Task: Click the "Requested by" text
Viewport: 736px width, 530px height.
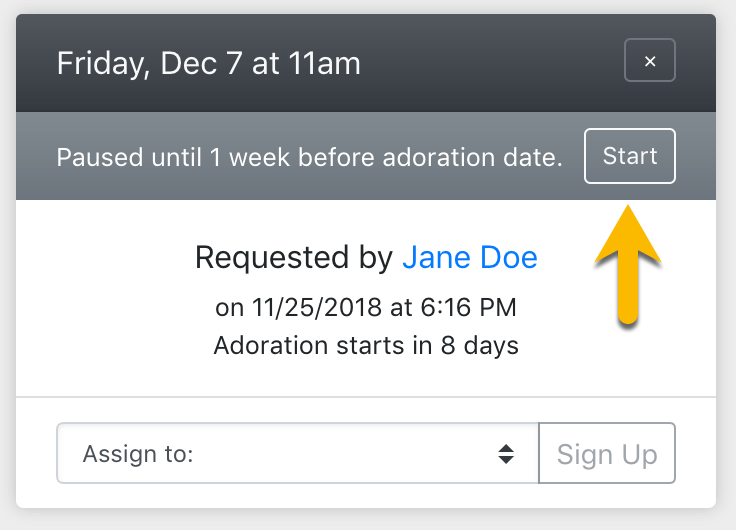Action: pyautogui.click(x=294, y=257)
